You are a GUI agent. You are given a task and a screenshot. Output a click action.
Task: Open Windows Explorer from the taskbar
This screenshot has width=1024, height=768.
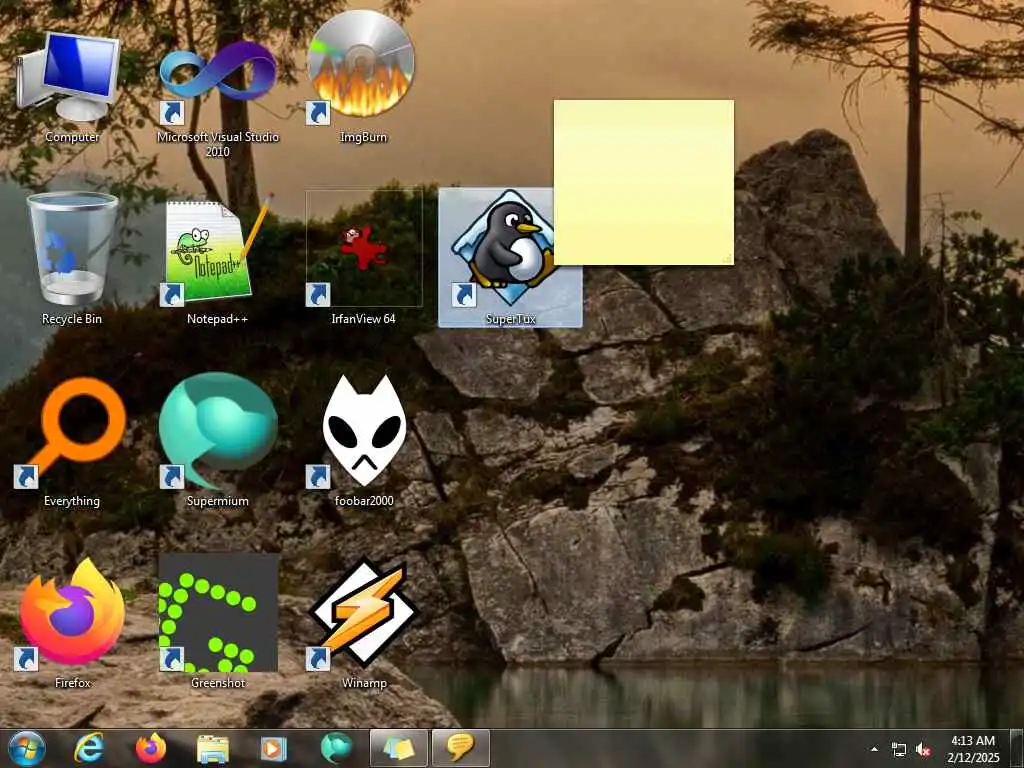(x=212, y=749)
